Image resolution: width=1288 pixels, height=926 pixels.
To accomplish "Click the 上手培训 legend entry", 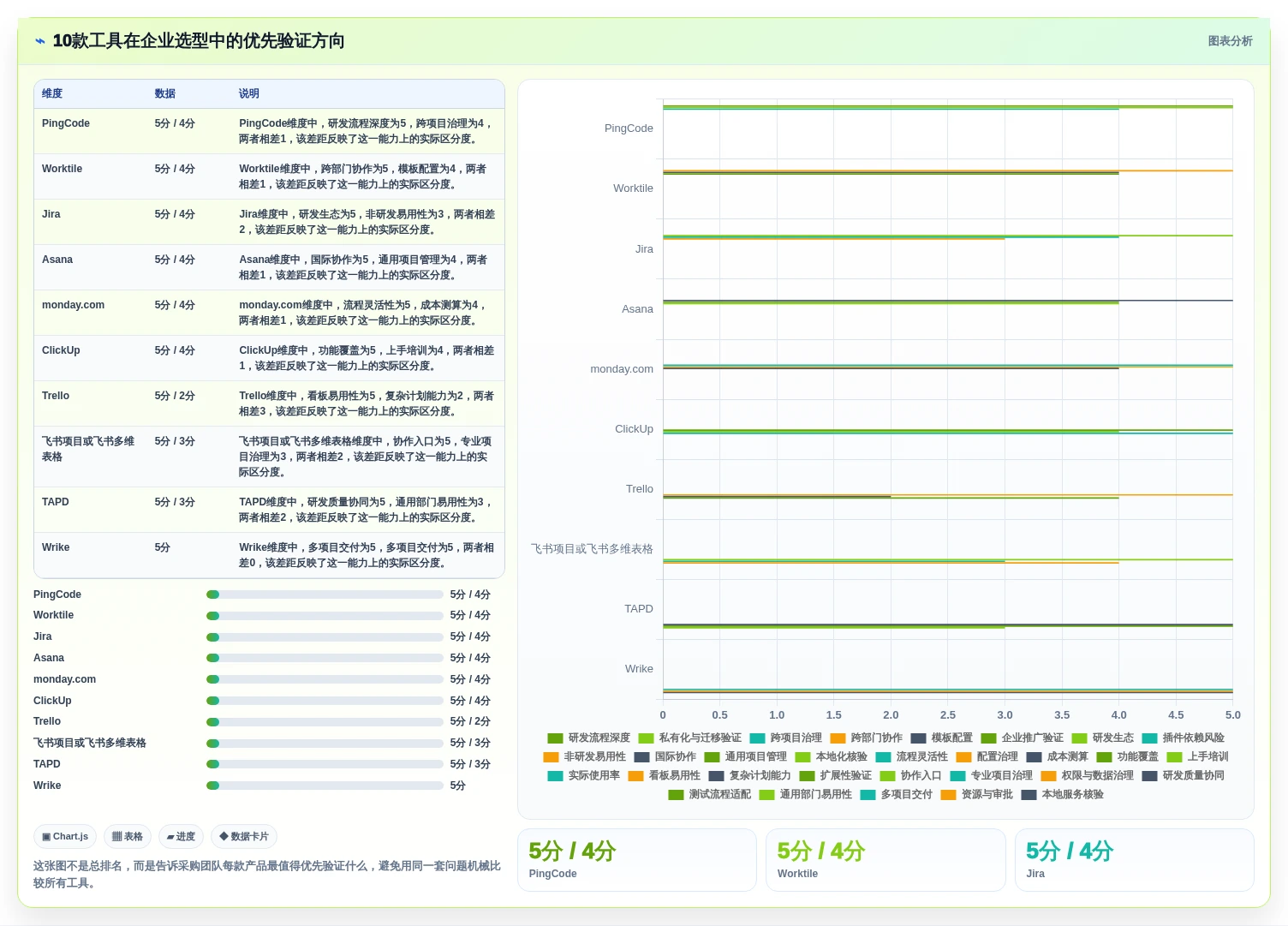I will pyautogui.click(x=1198, y=756).
